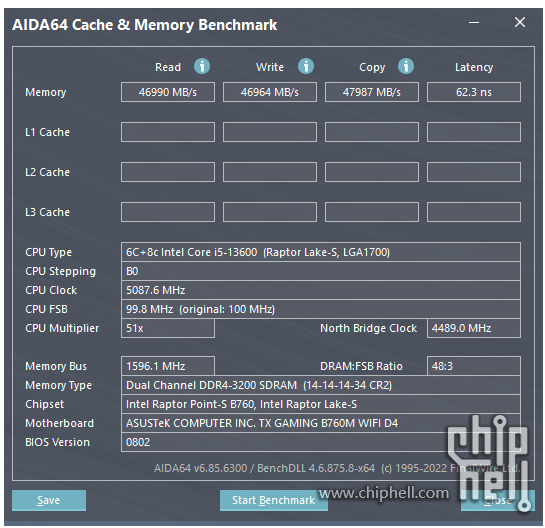Select the Memory Write value 46964 MB/s
The width and height of the screenshot is (545, 528).
point(270,92)
